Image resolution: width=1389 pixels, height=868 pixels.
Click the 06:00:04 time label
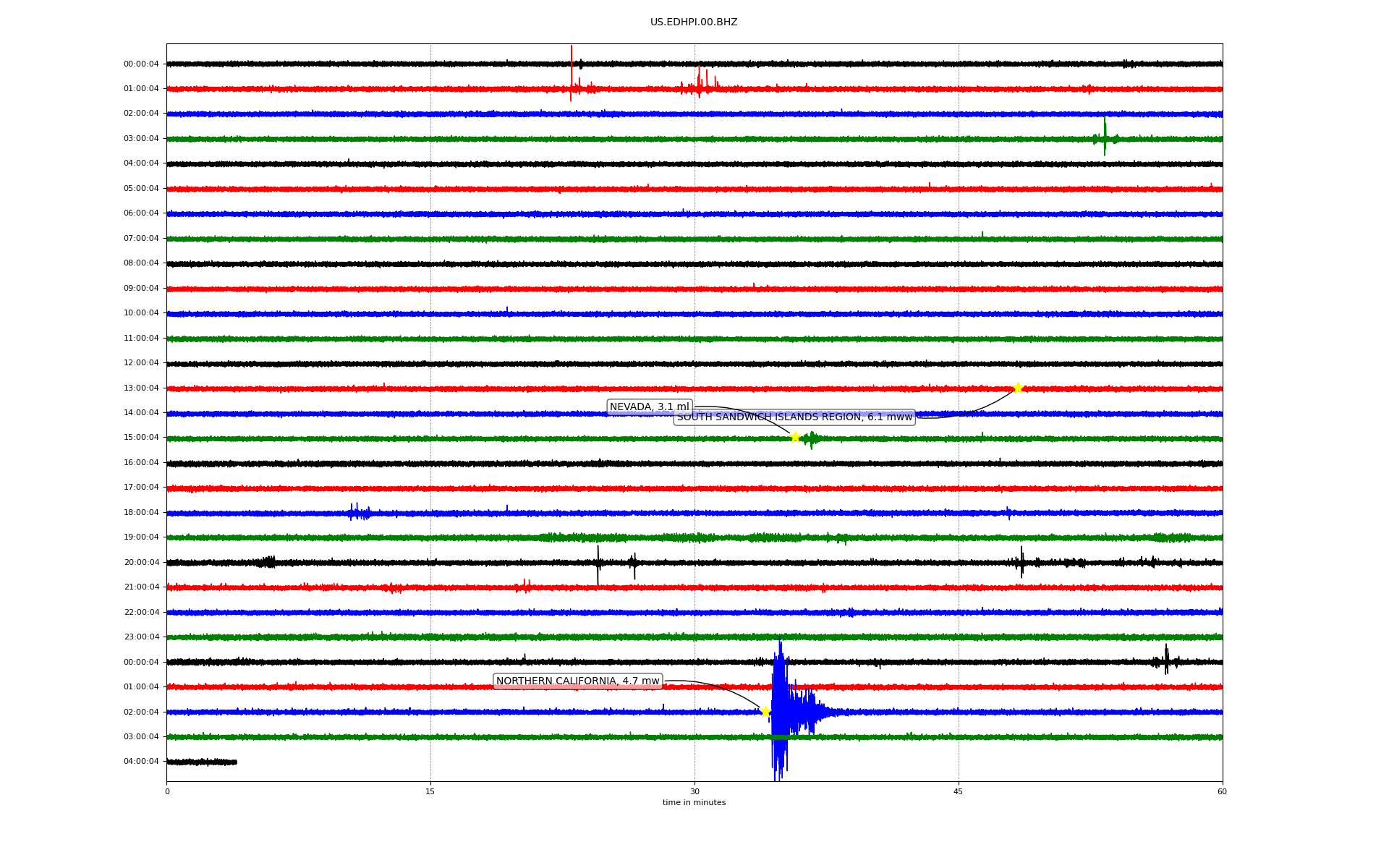coord(141,213)
